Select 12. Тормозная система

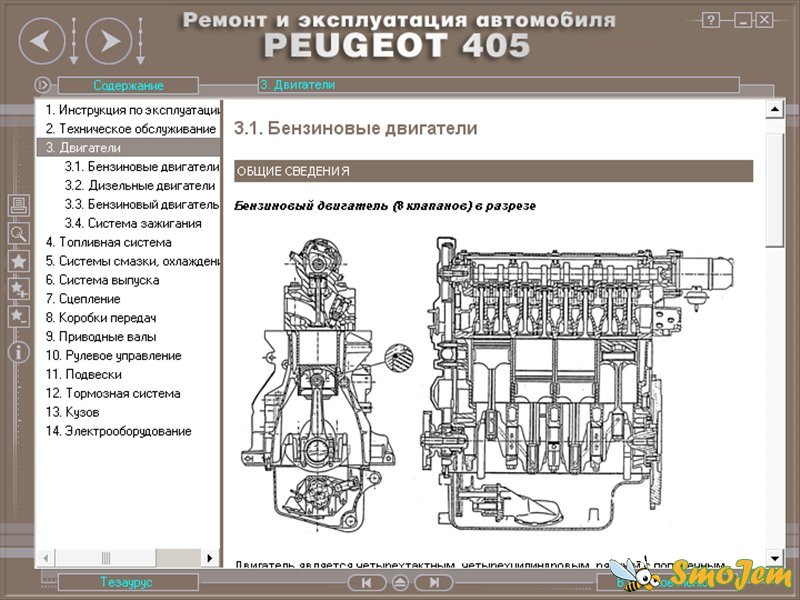[113, 393]
